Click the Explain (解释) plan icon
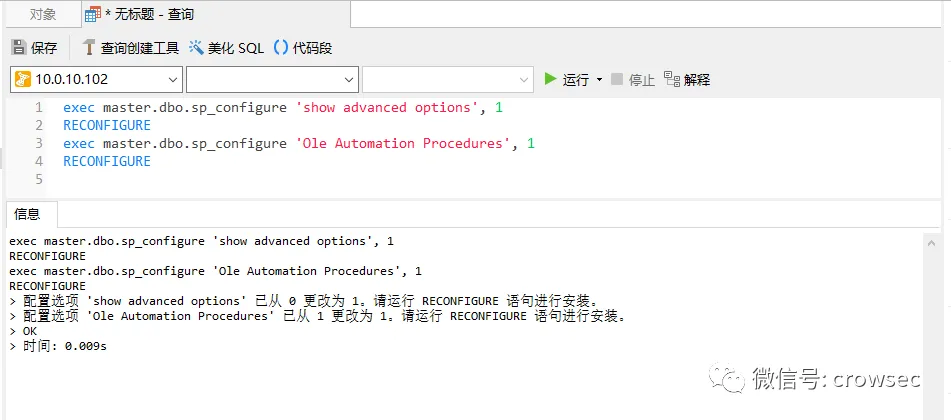951x420 pixels. [671, 79]
